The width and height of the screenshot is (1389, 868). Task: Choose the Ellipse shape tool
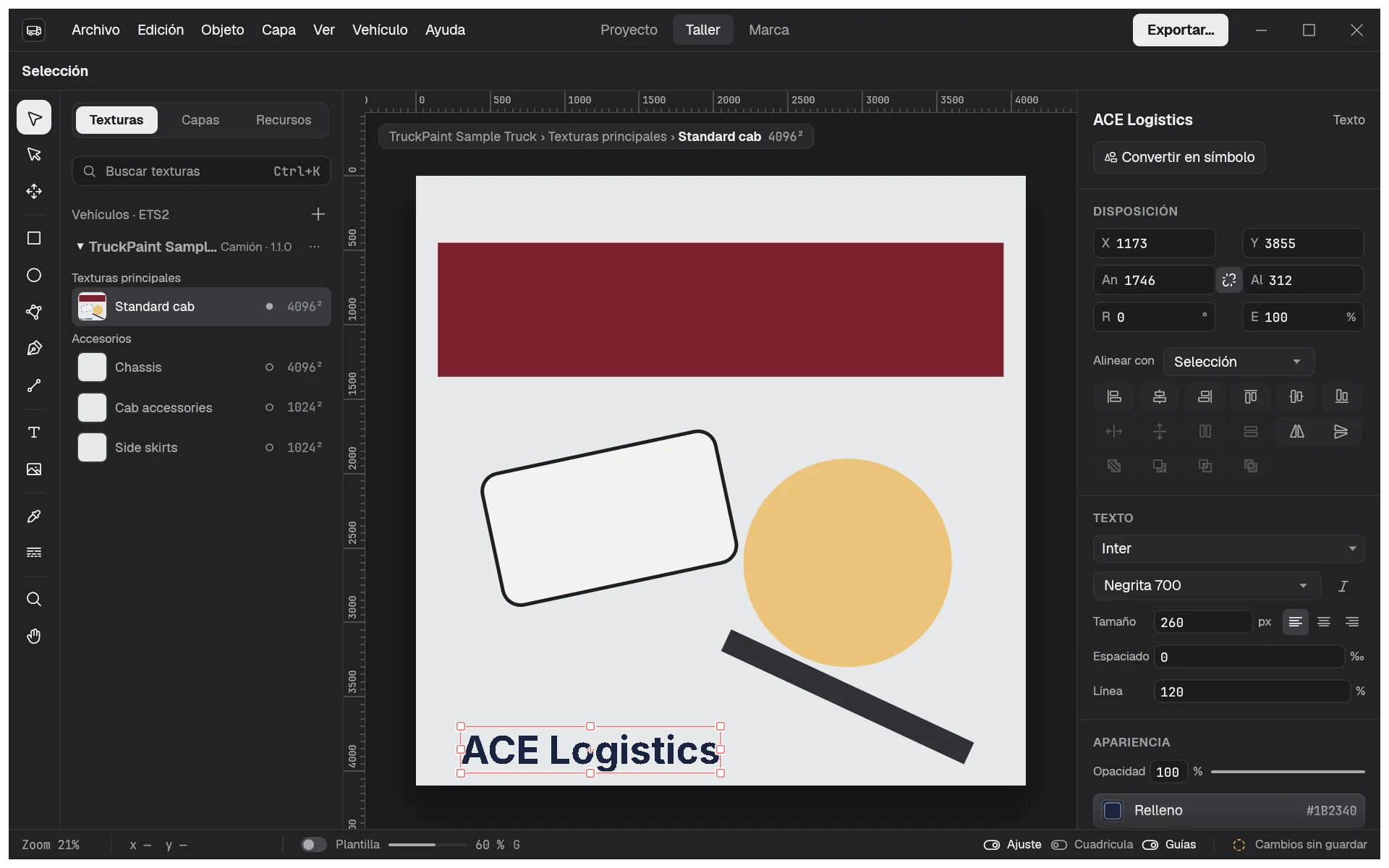click(34, 275)
